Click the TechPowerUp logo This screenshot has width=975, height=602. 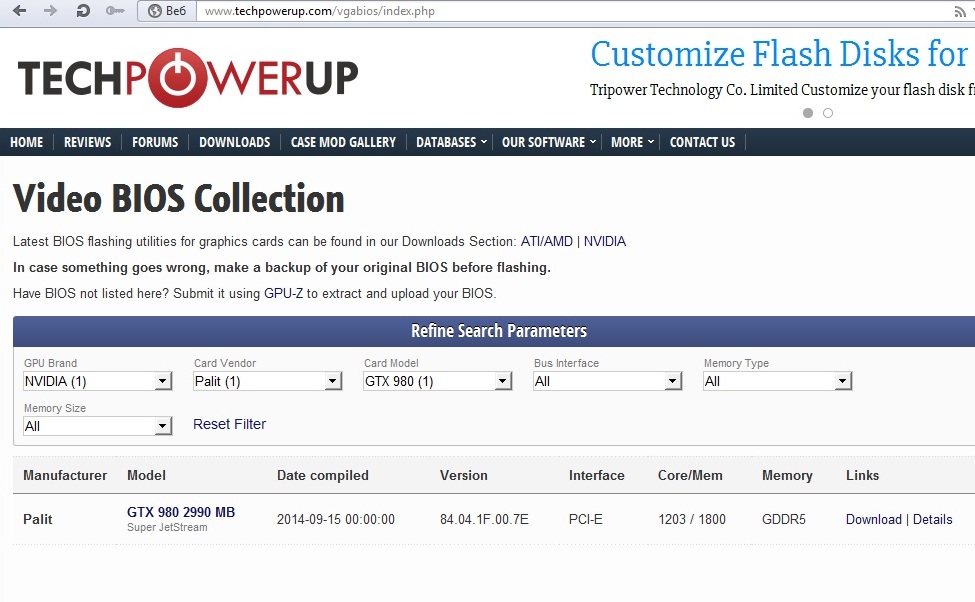188,78
